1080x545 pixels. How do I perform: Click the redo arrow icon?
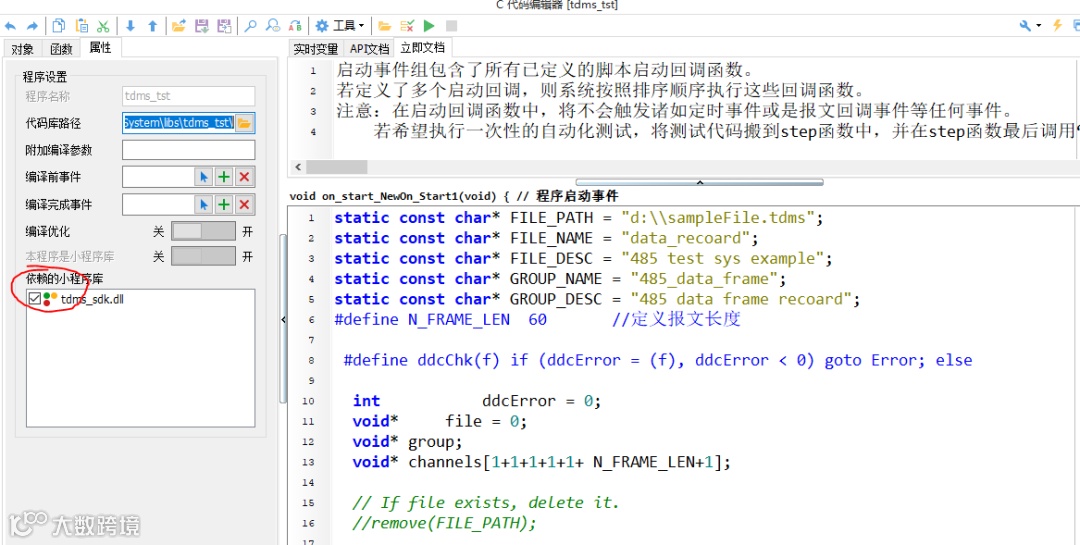[32, 26]
